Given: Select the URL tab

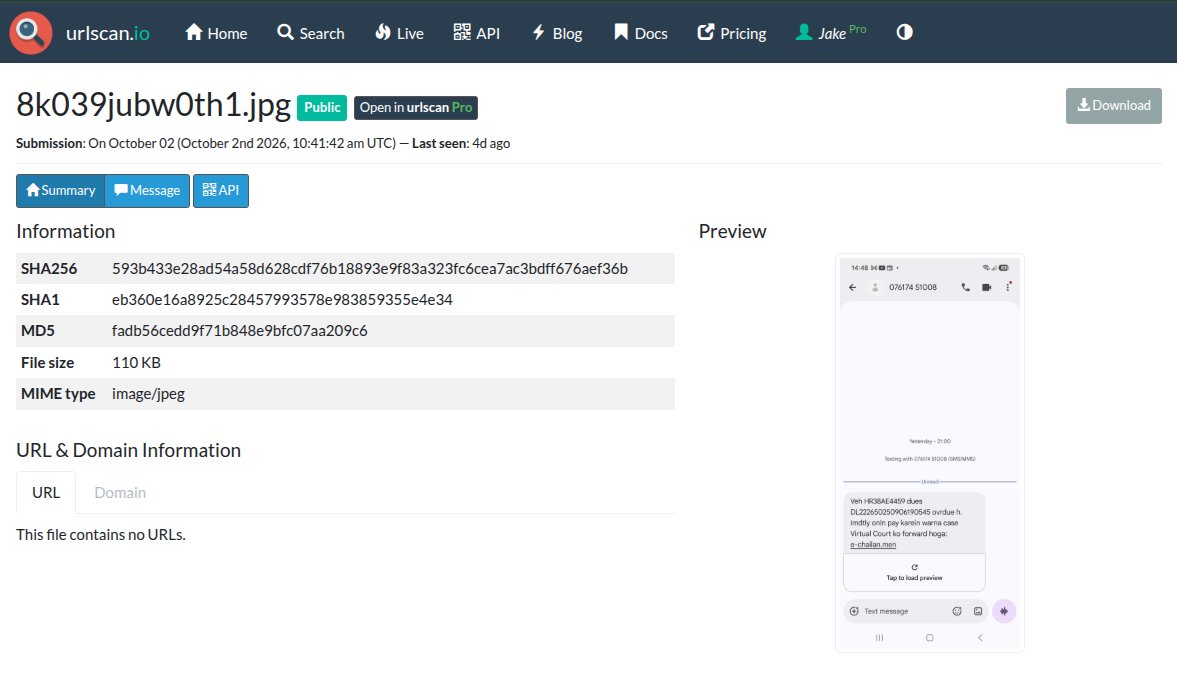Looking at the screenshot, I should coord(46,493).
